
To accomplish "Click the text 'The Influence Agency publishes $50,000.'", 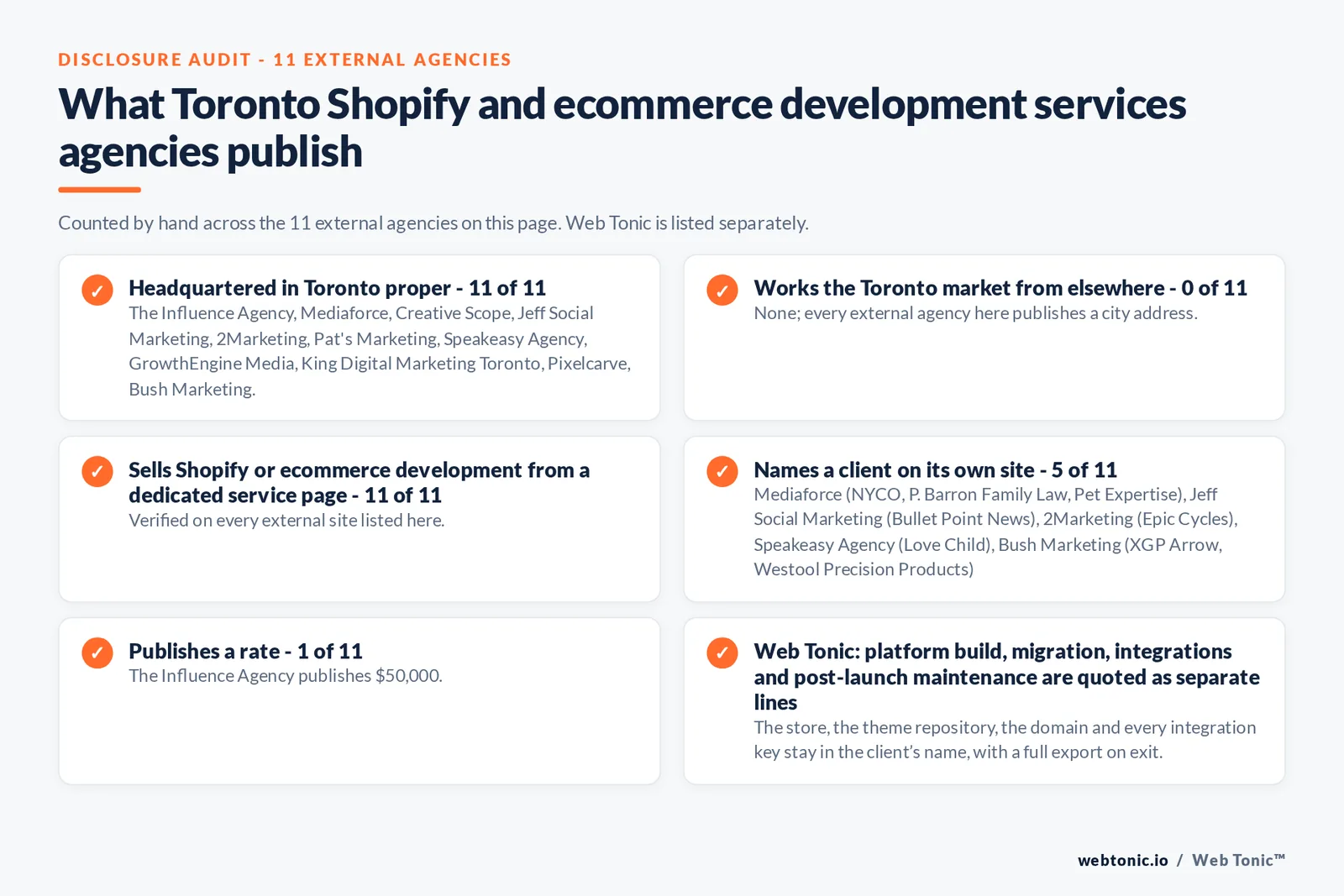I will pyautogui.click(x=286, y=676).
